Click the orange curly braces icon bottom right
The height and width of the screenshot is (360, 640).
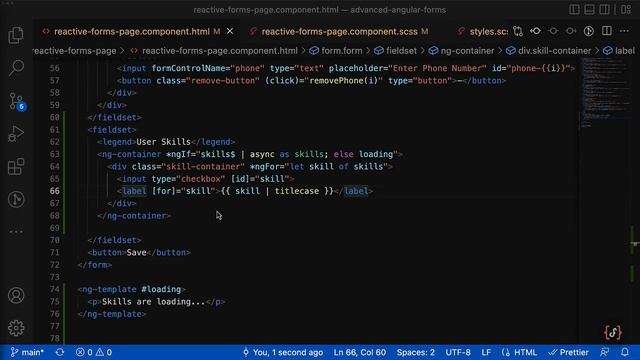[613, 333]
